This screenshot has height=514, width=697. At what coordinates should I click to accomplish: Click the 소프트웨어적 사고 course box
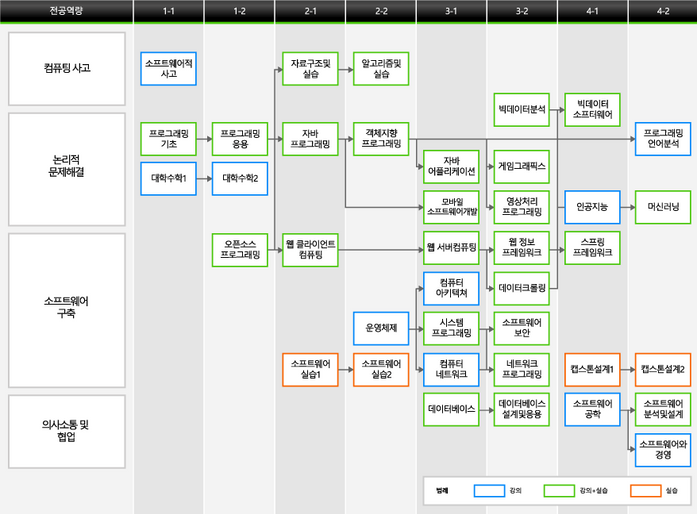[168, 69]
